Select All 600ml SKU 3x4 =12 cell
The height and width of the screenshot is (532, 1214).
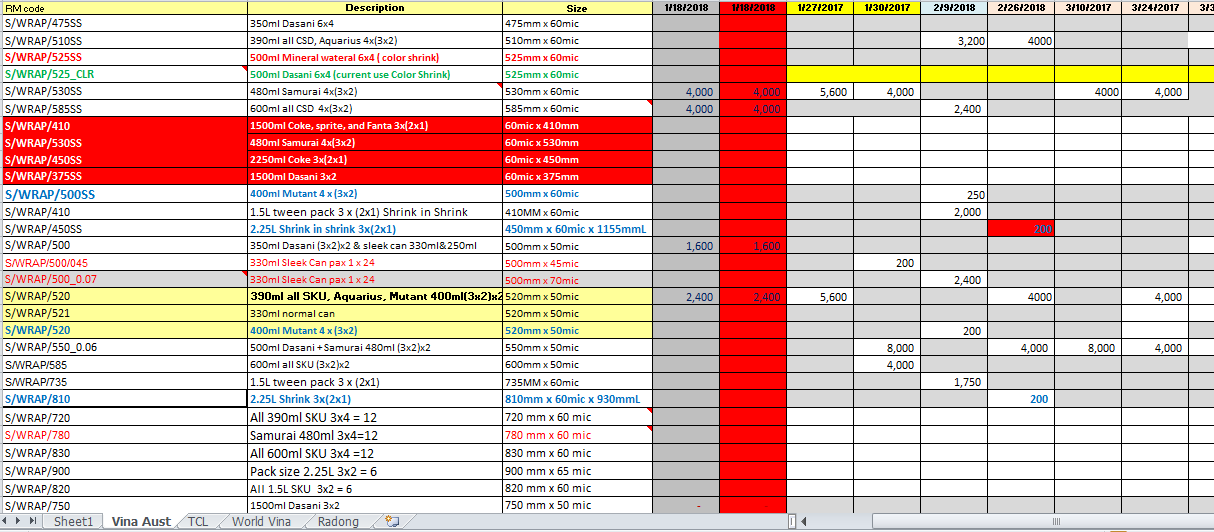point(375,453)
